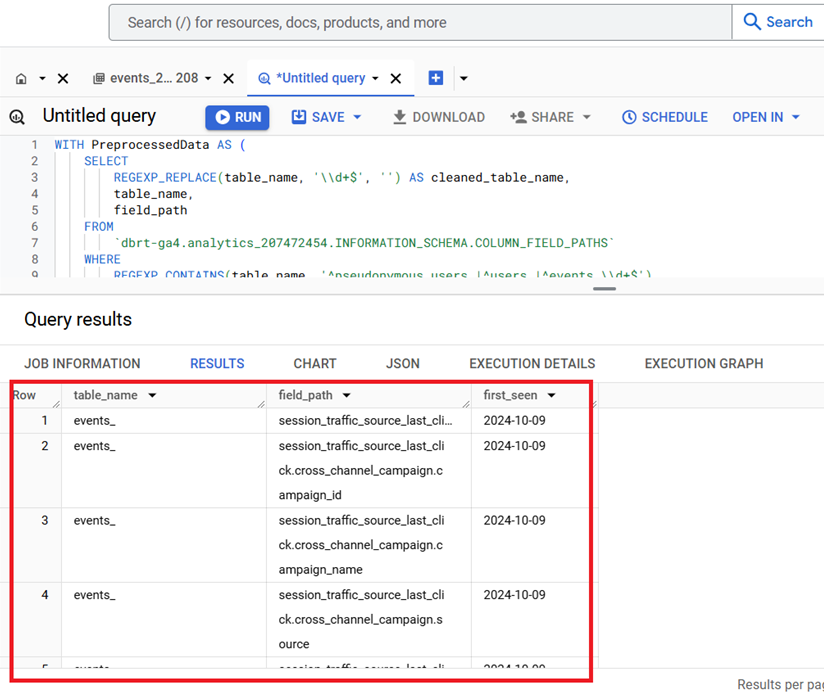Open the JOB INFORMATION tab
824x695 pixels.
[x=83, y=364]
